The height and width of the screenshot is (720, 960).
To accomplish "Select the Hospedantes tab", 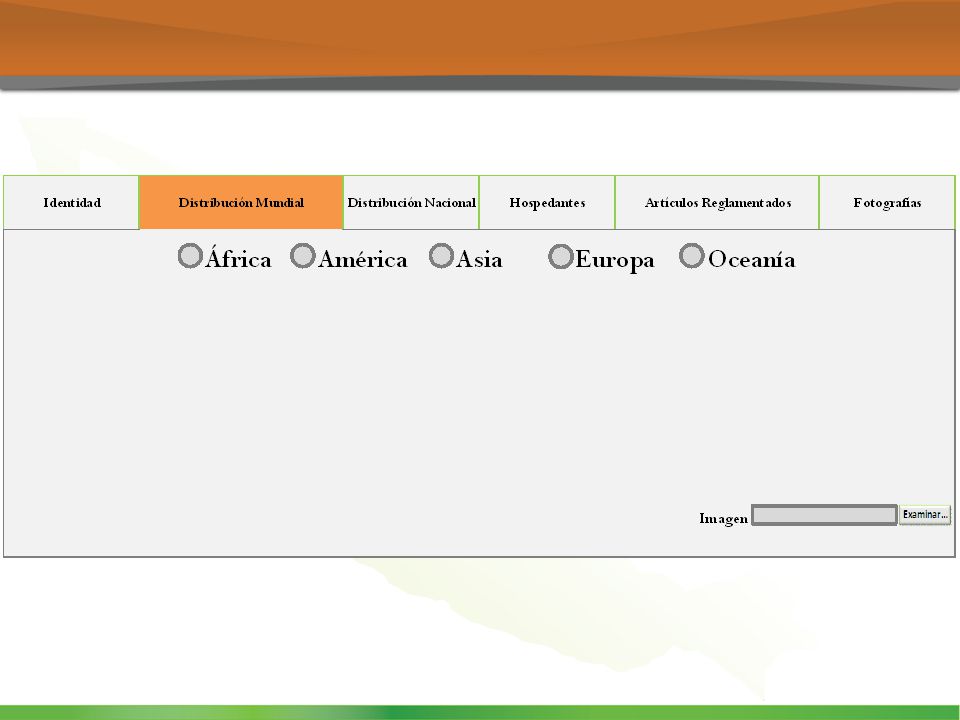I will point(547,203).
